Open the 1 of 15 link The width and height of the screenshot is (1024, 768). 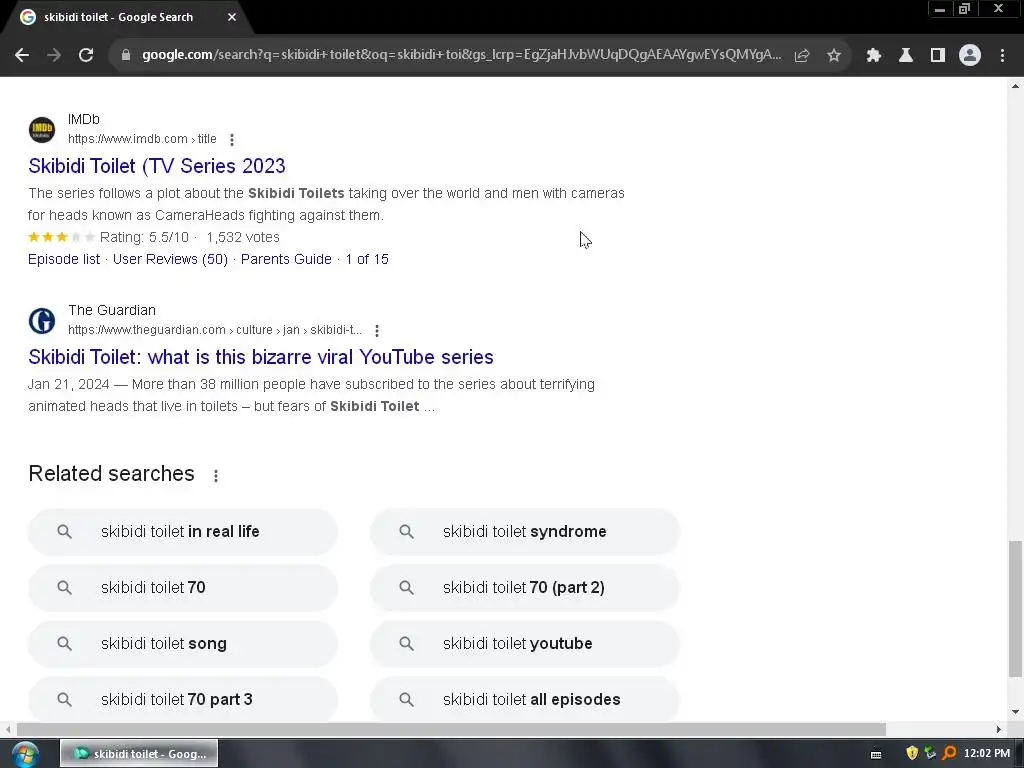pyautogui.click(x=367, y=259)
